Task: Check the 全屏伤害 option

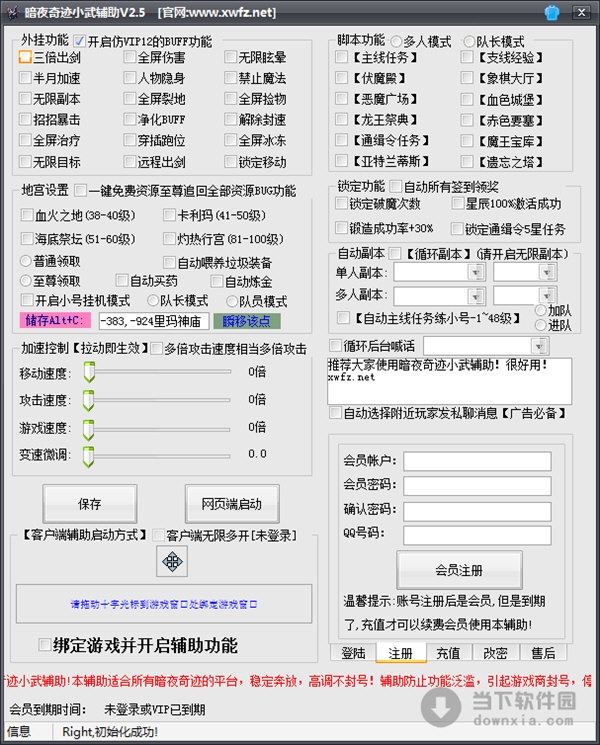Action: (x=129, y=57)
